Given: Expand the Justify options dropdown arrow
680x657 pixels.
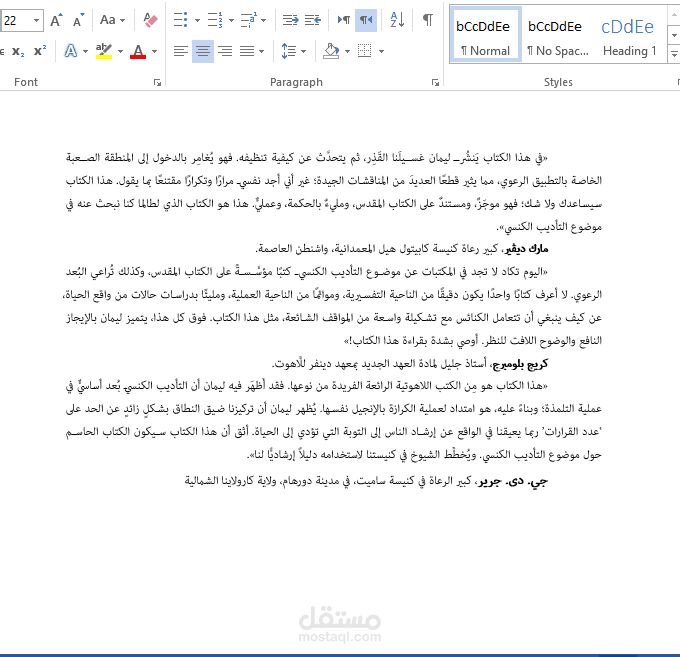Looking at the screenshot, I should click(261, 52).
